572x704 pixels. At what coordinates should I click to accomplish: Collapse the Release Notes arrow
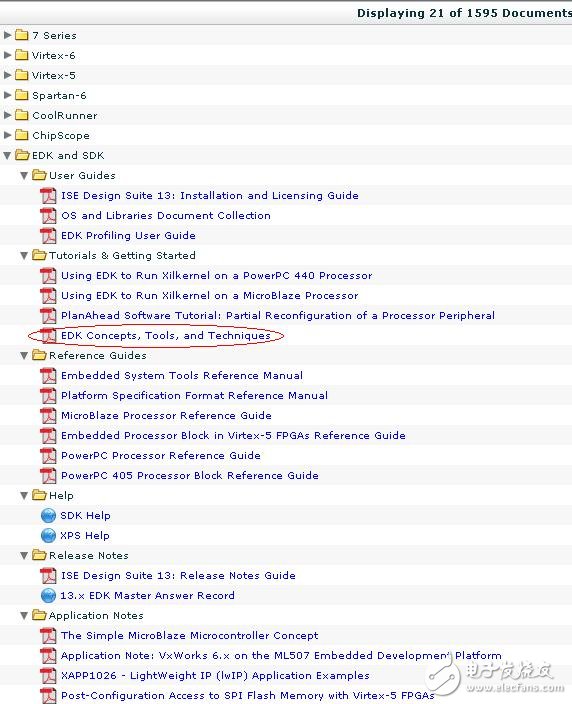(24, 556)
